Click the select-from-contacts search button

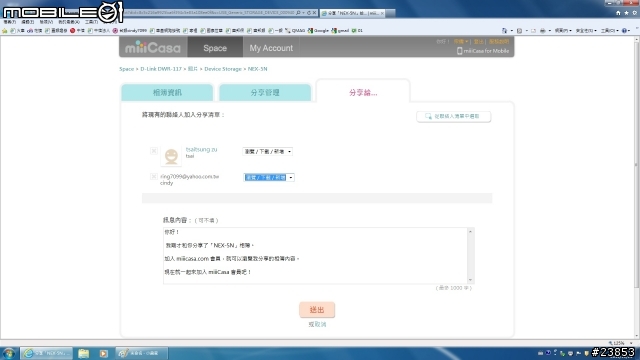click(453, 116)
